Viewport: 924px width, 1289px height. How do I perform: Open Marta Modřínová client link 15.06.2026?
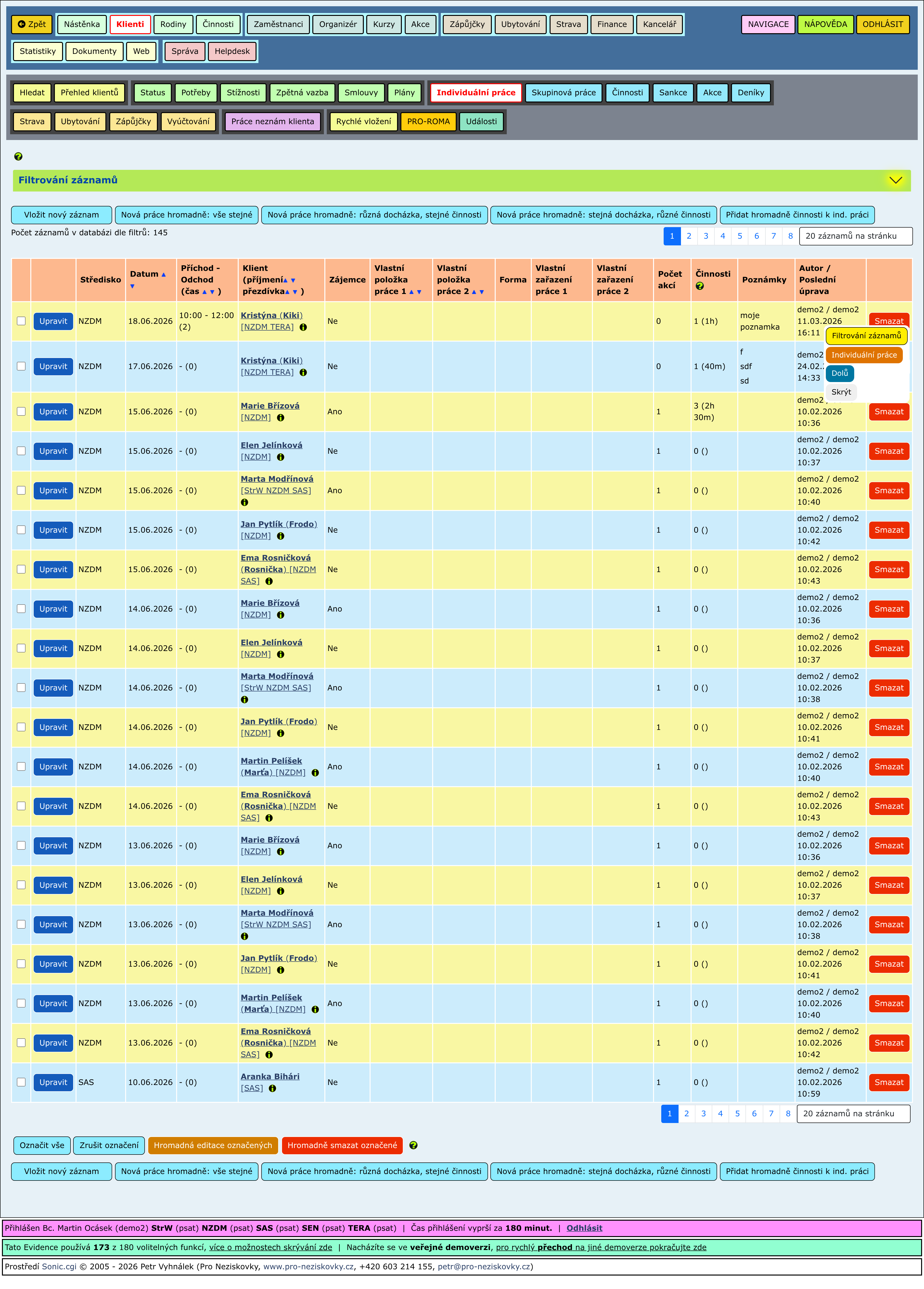(x=277, y=479)
